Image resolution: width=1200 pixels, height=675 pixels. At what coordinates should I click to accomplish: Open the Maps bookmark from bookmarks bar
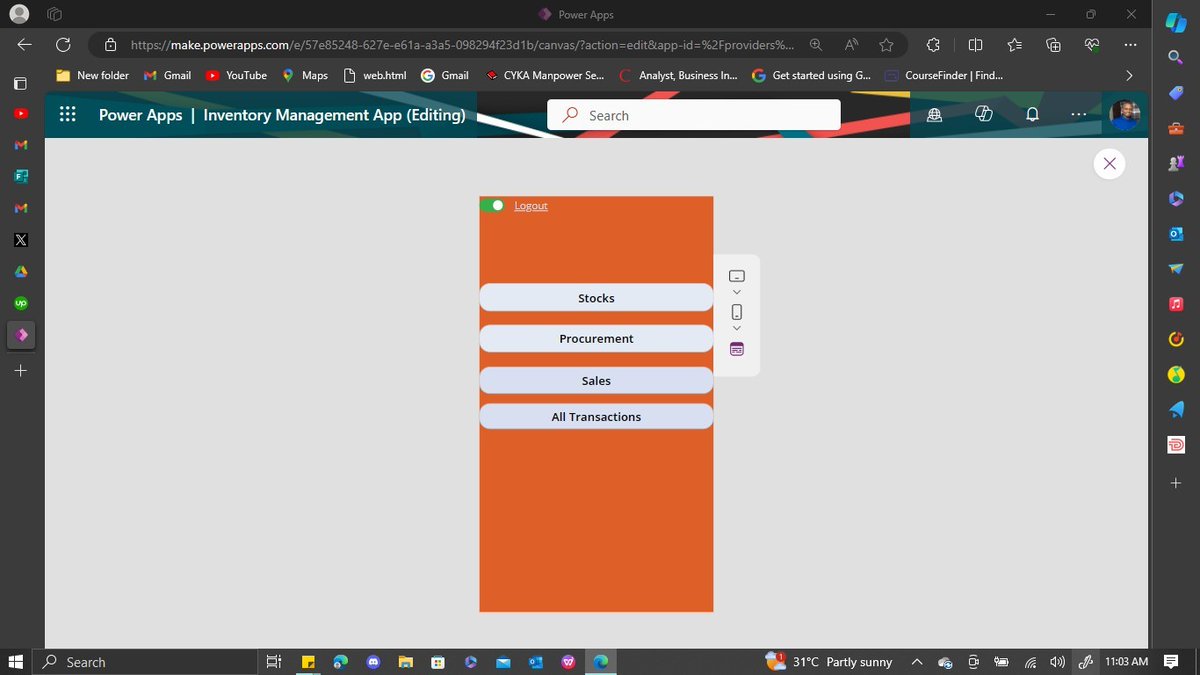click(304, 75)
